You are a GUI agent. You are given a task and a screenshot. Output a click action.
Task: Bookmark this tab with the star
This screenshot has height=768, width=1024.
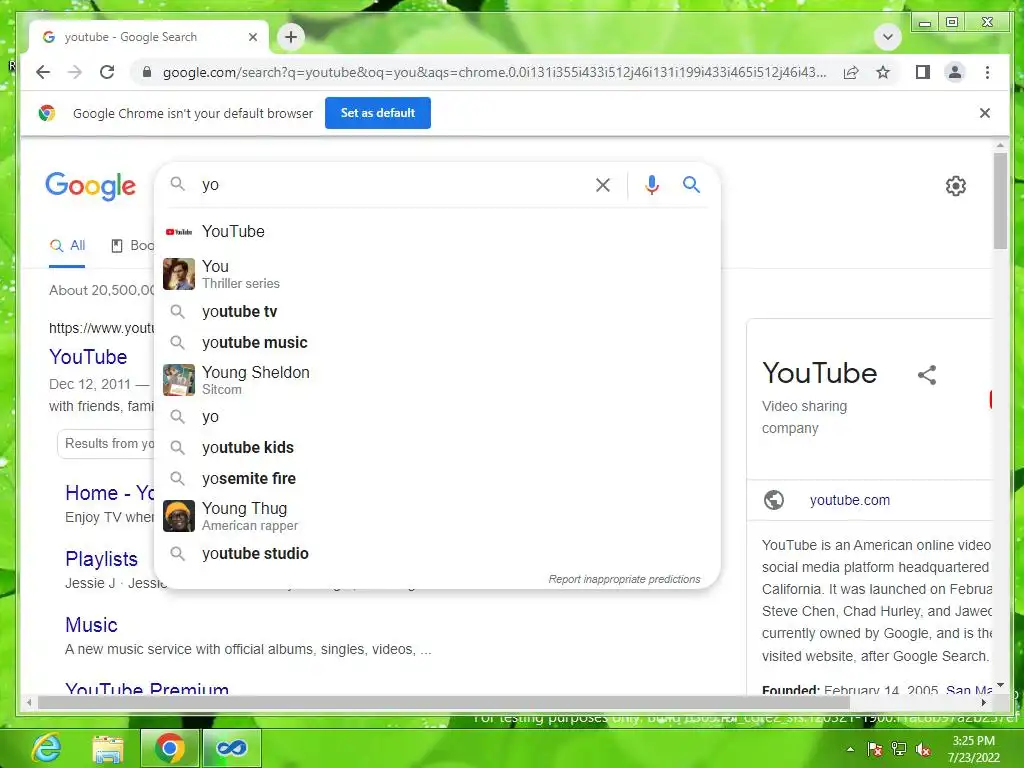point(883,72)
